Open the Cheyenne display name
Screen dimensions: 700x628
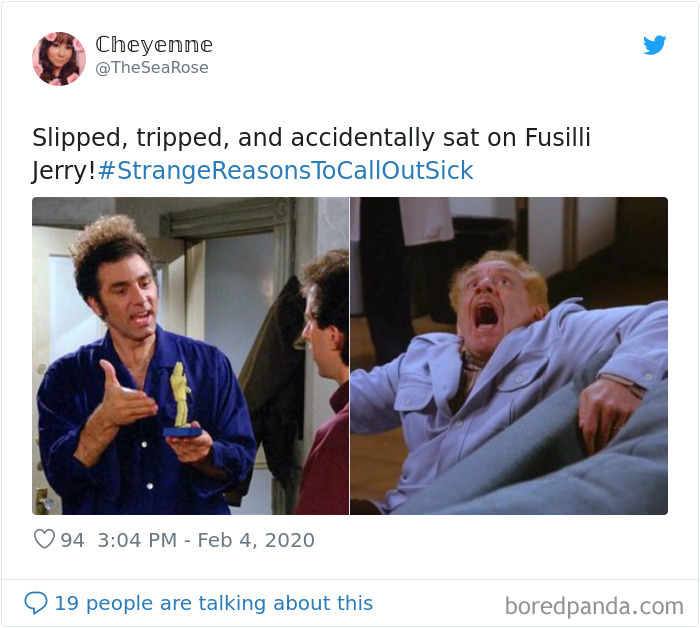click(154, 45)
